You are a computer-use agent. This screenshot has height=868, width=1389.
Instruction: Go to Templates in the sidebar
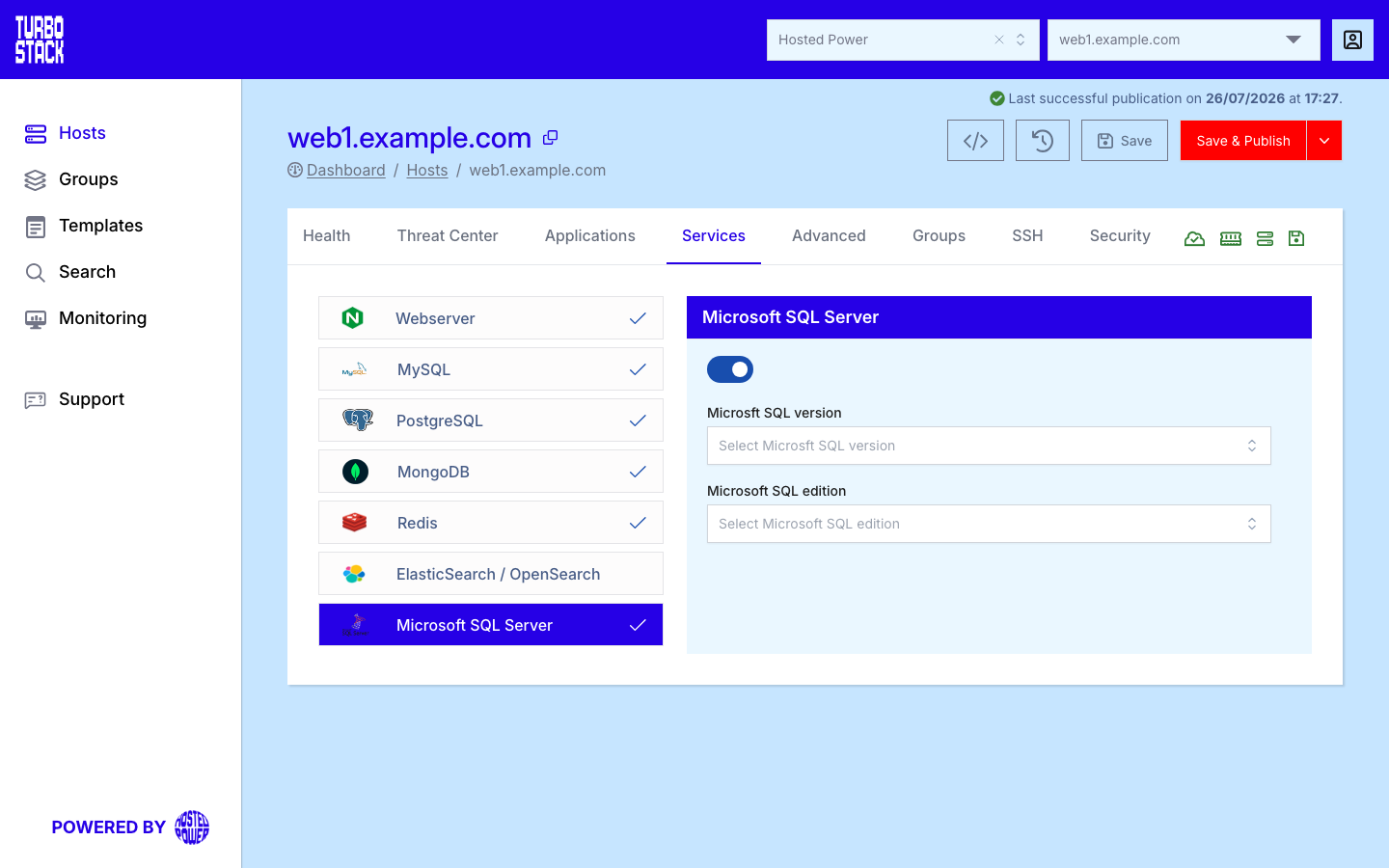pyautogui.click(x=84, y=226)
